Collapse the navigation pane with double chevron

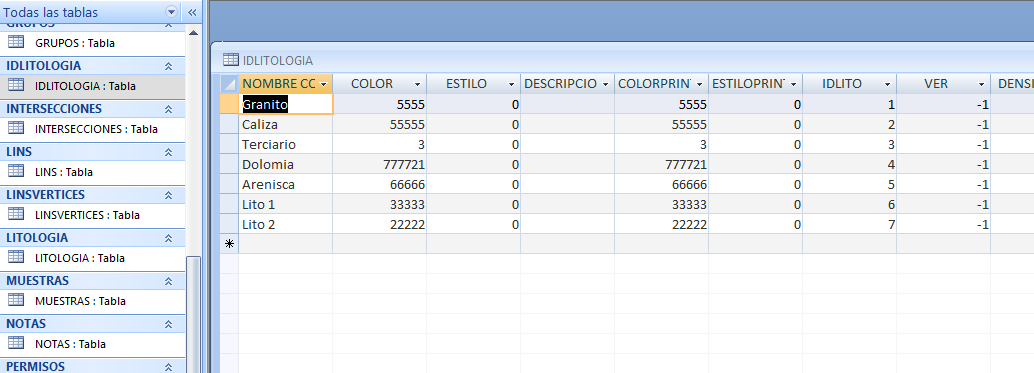click(x=192, y=12)
